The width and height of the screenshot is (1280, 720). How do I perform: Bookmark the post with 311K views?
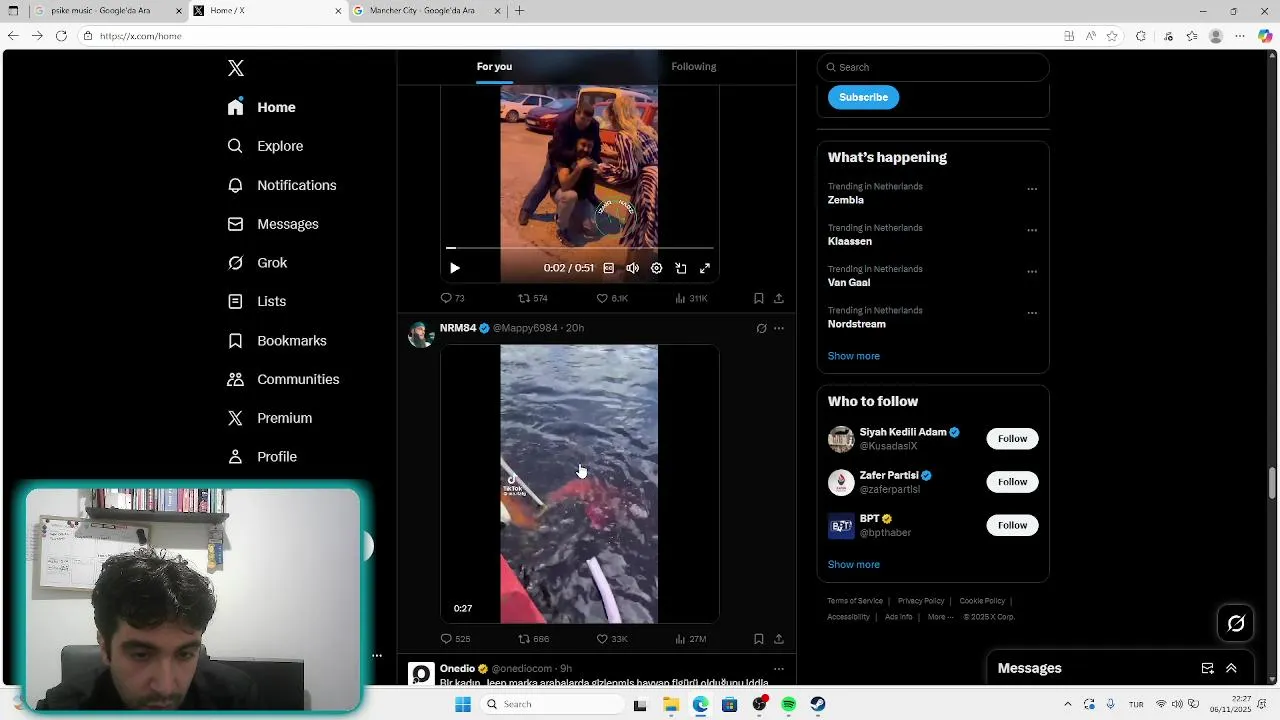tap(759, 298)
